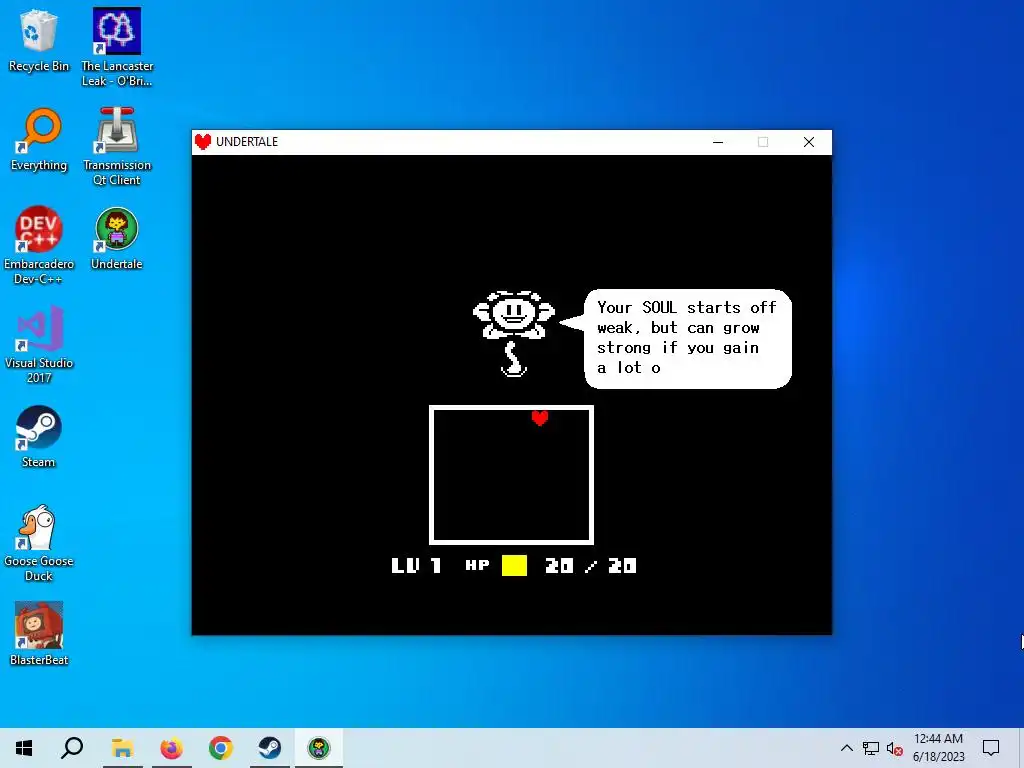Click the 20 / 20 HP value
Viewport: 1024px width, 768px height.
(590, 566)
